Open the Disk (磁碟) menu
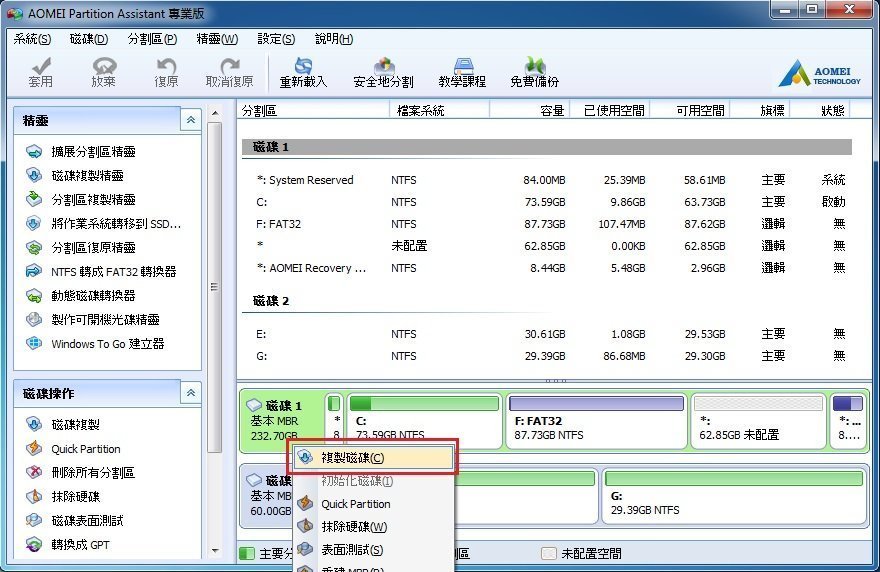This screenshot has width=880, height=572. [89, 39]
